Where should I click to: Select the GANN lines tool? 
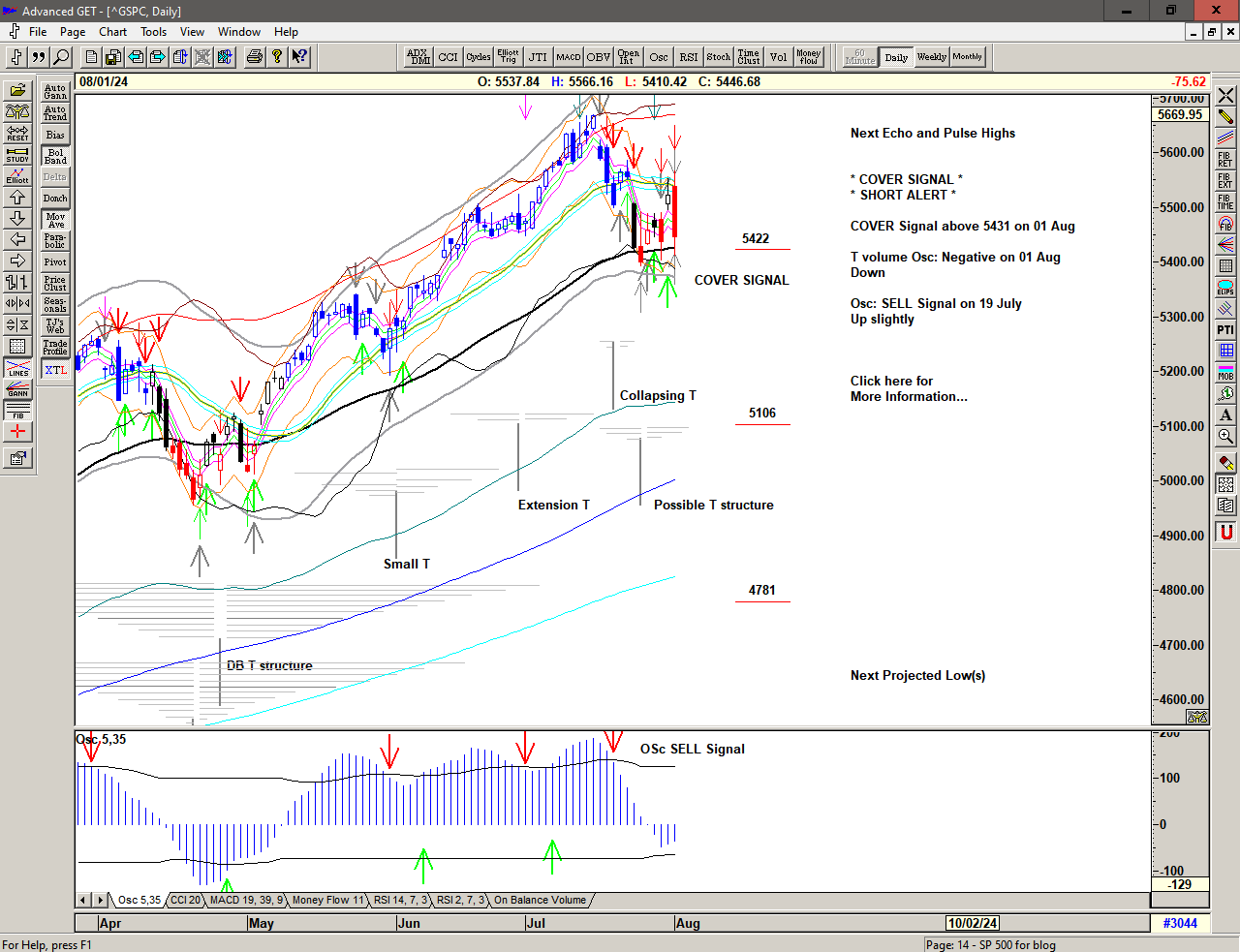click(17, 389)
